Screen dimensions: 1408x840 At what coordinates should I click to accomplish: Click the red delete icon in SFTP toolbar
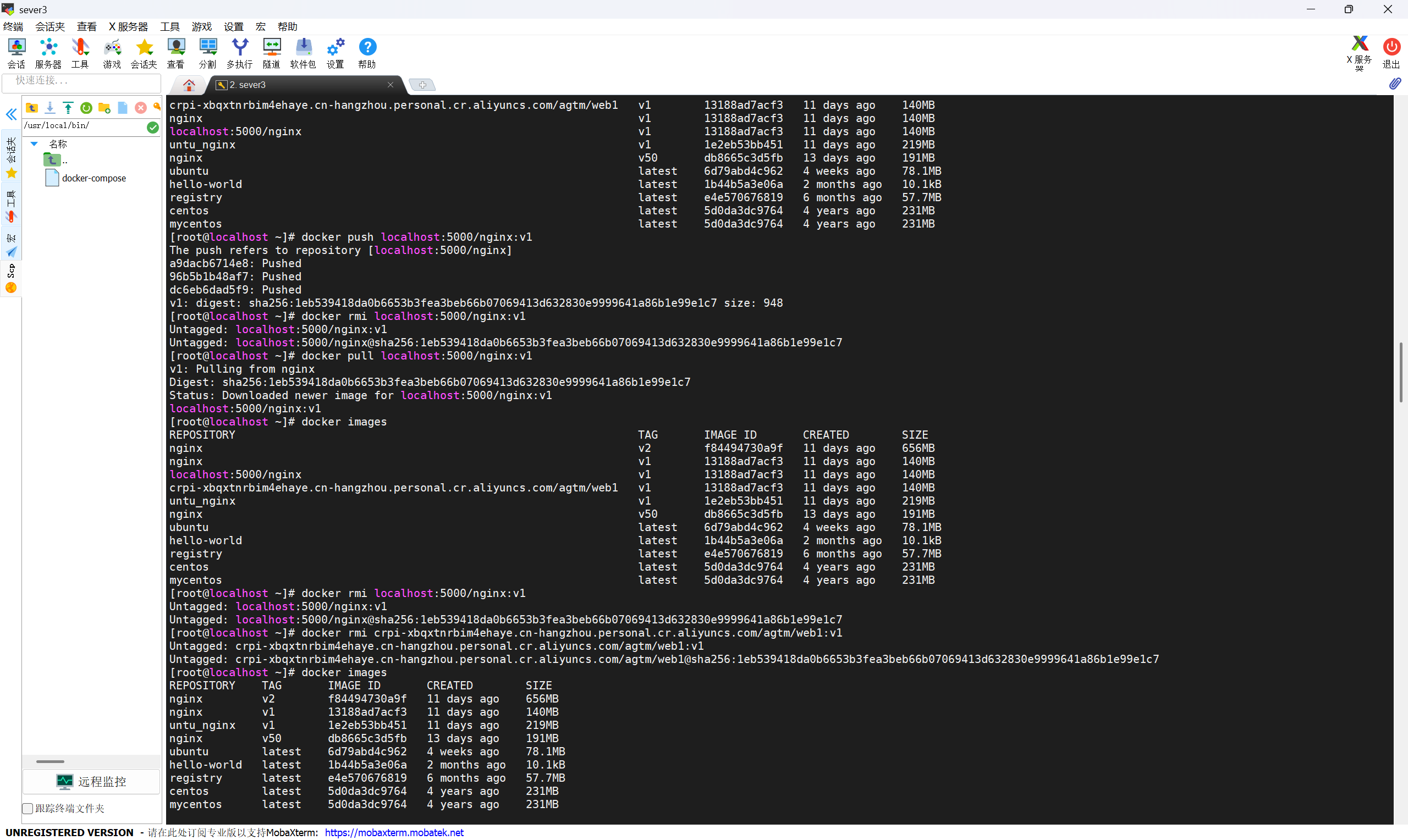point(140,108)
